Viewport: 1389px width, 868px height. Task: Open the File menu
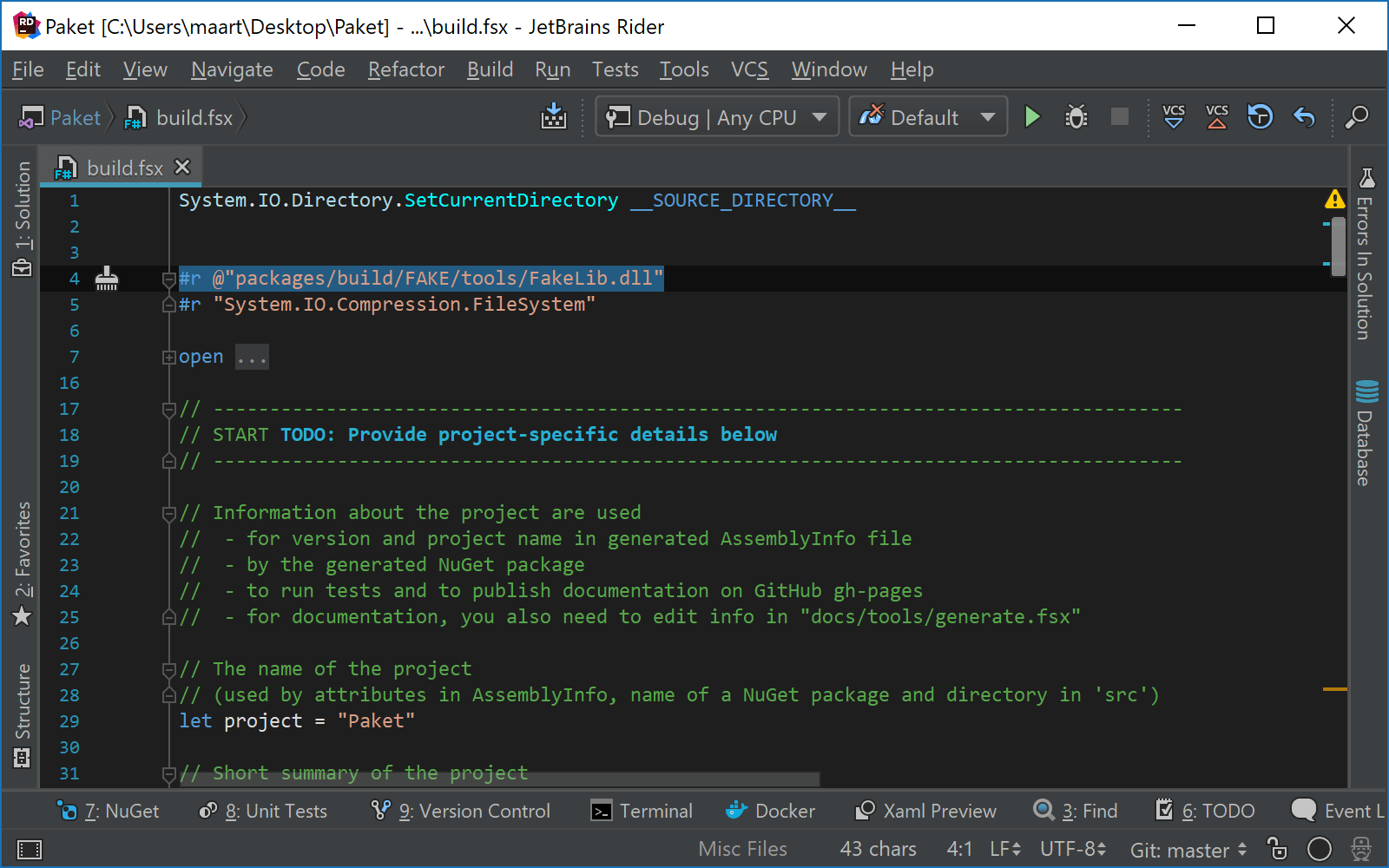click(28, 69)
